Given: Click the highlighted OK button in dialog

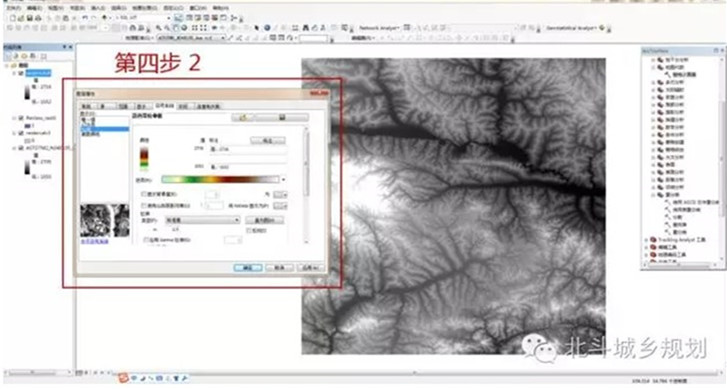Looking at the screenshot, I should [248, 268].
